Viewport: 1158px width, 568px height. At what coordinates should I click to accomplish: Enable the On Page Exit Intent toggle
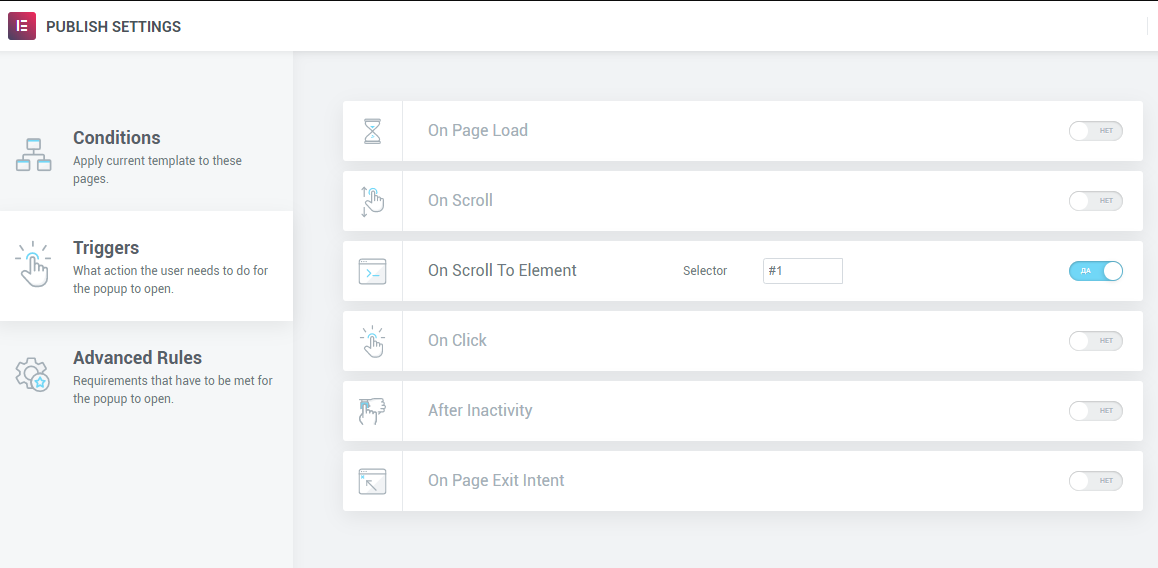(x=1095, y=481)
